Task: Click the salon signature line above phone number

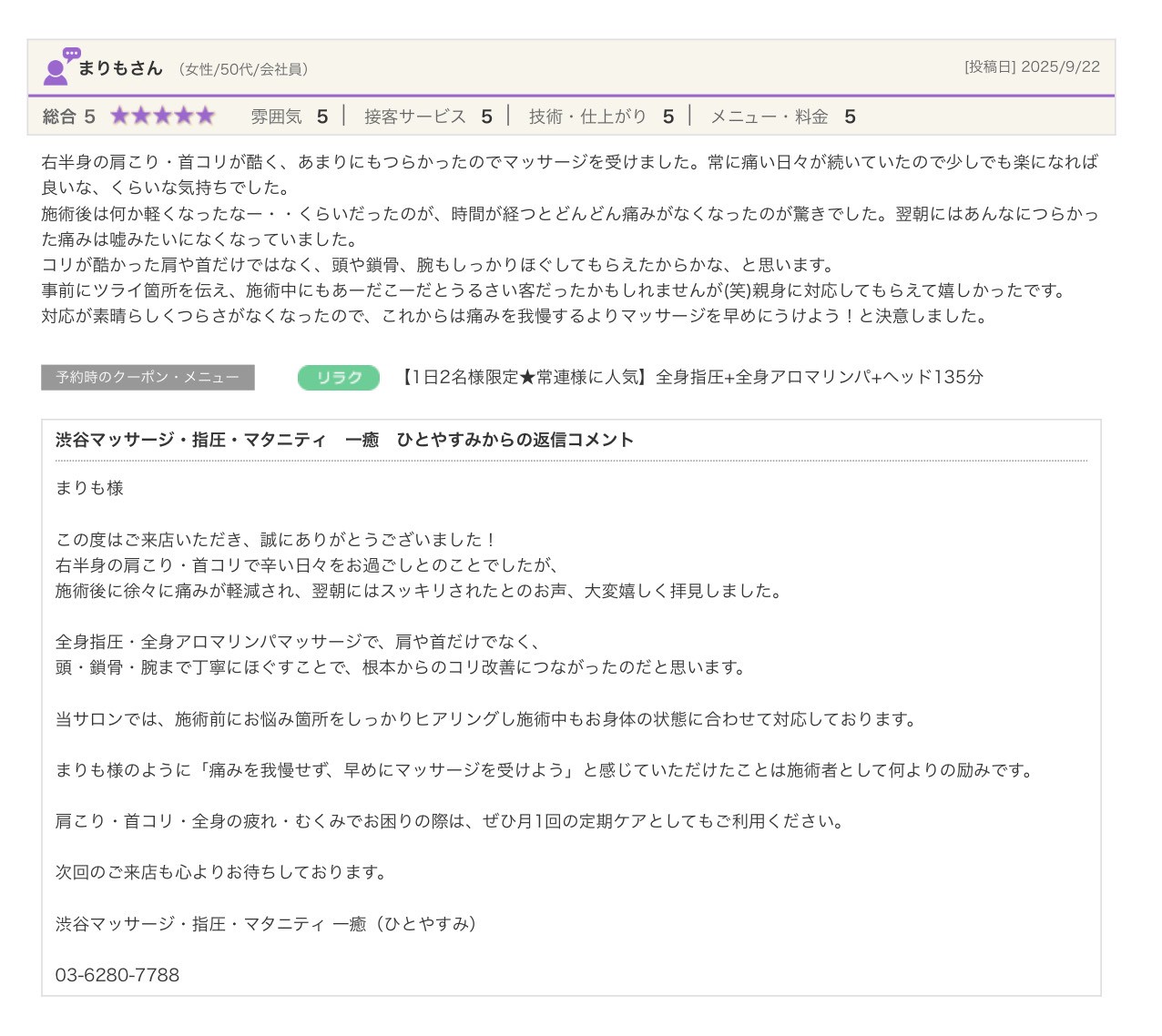Action: [x=266, y=924]
